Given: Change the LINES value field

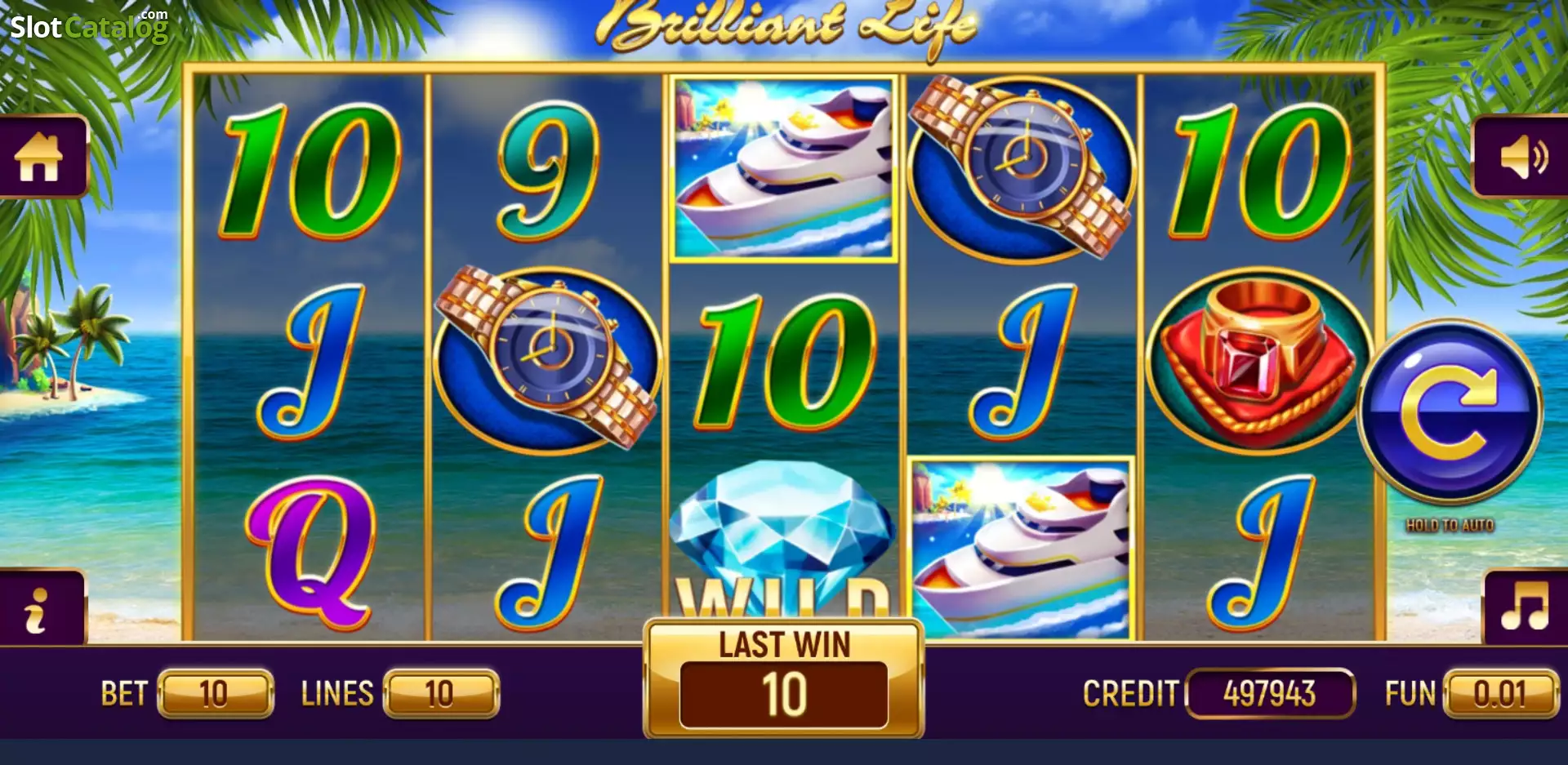Looking at the screenshot, I should click(441, 693).
